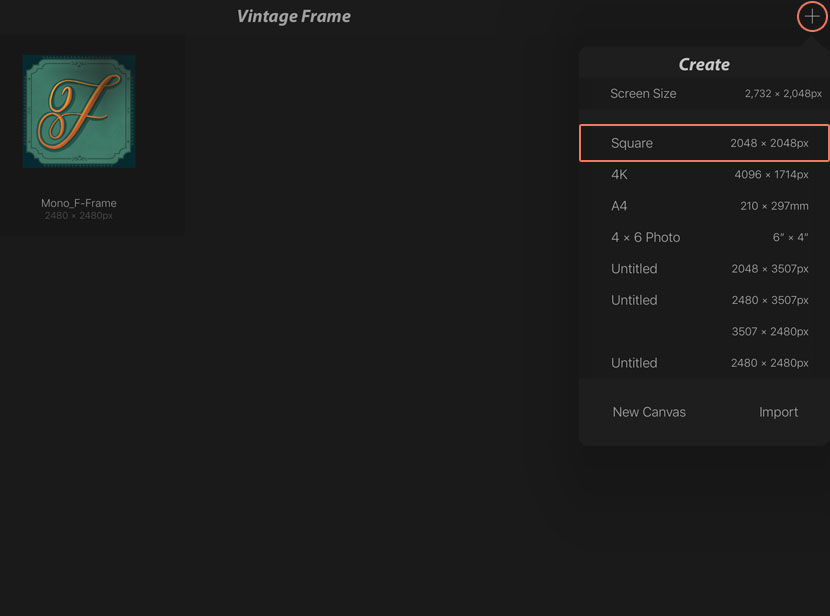Image resolution: width=830 pixels, height=616 pixels.
Task: Tap the Create panel header
Action: coord(703,63)
